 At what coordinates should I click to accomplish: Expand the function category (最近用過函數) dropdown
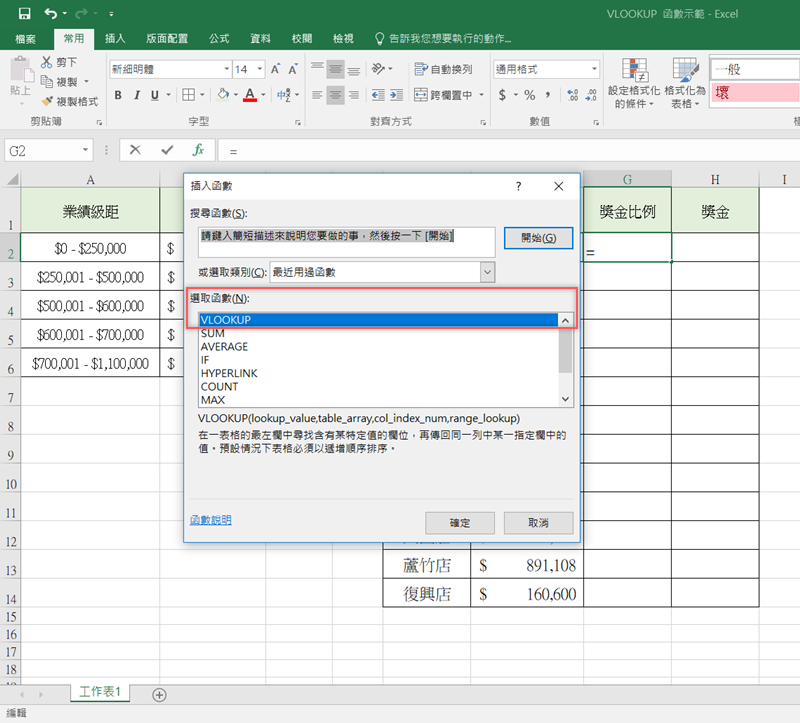487,272
